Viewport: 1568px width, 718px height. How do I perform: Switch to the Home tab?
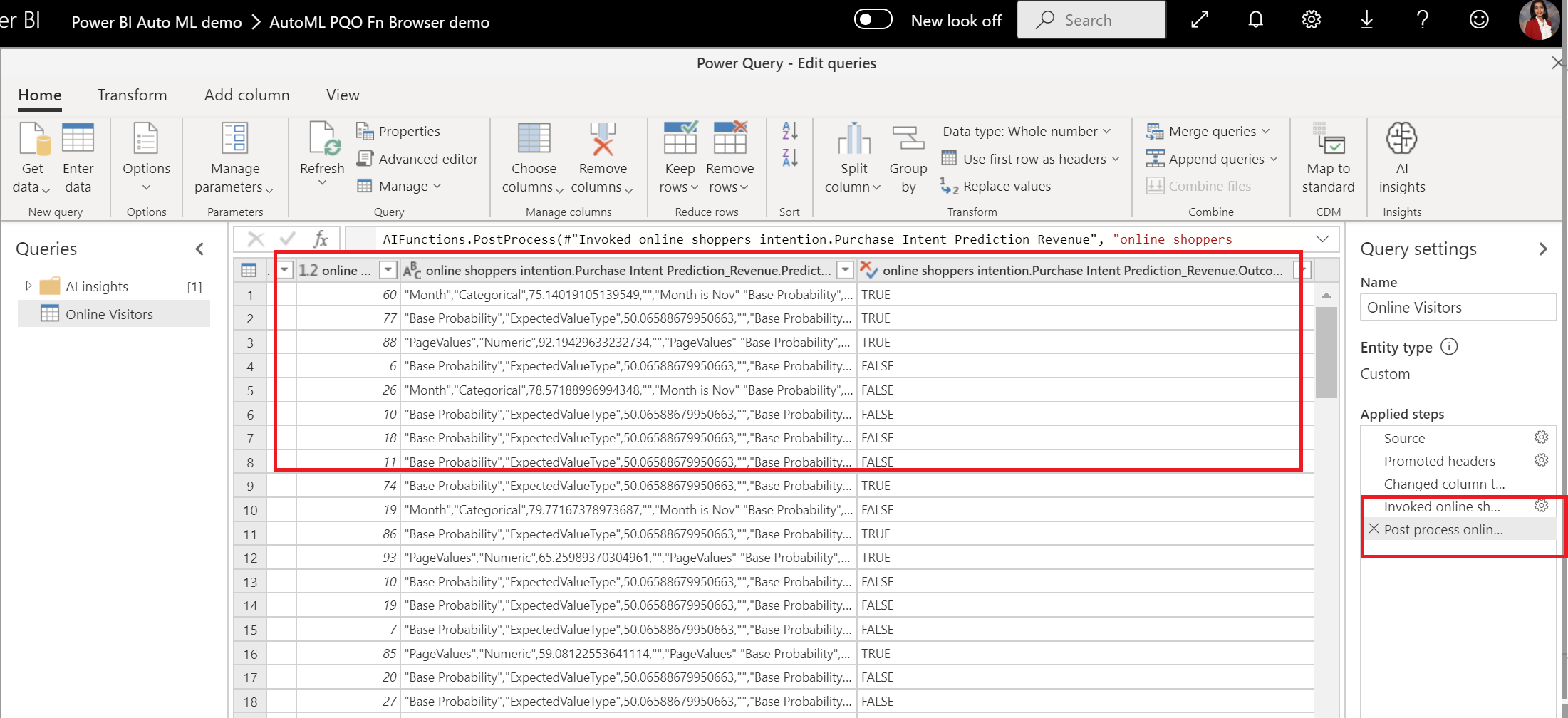point(40,95)
